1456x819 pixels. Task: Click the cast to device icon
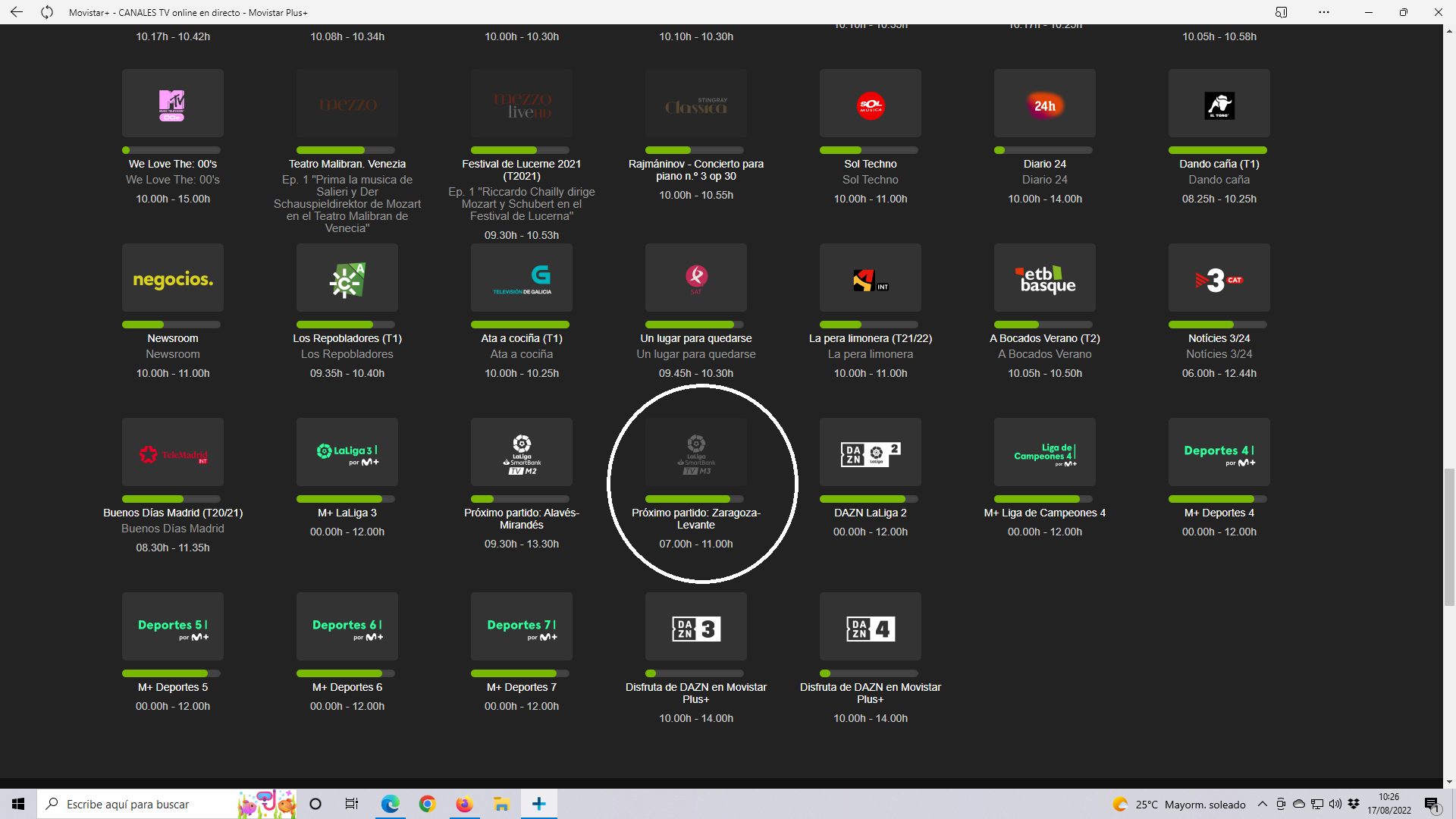[x=1282, y=12]
